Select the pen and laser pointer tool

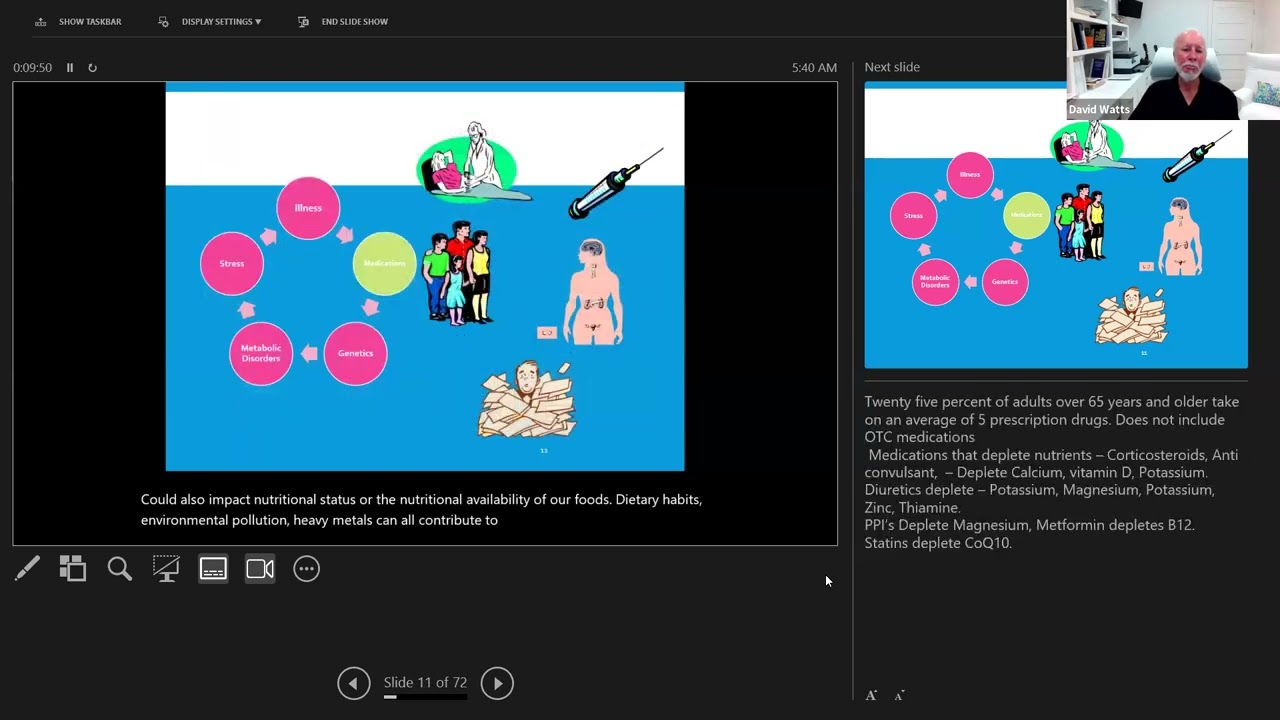27,569
